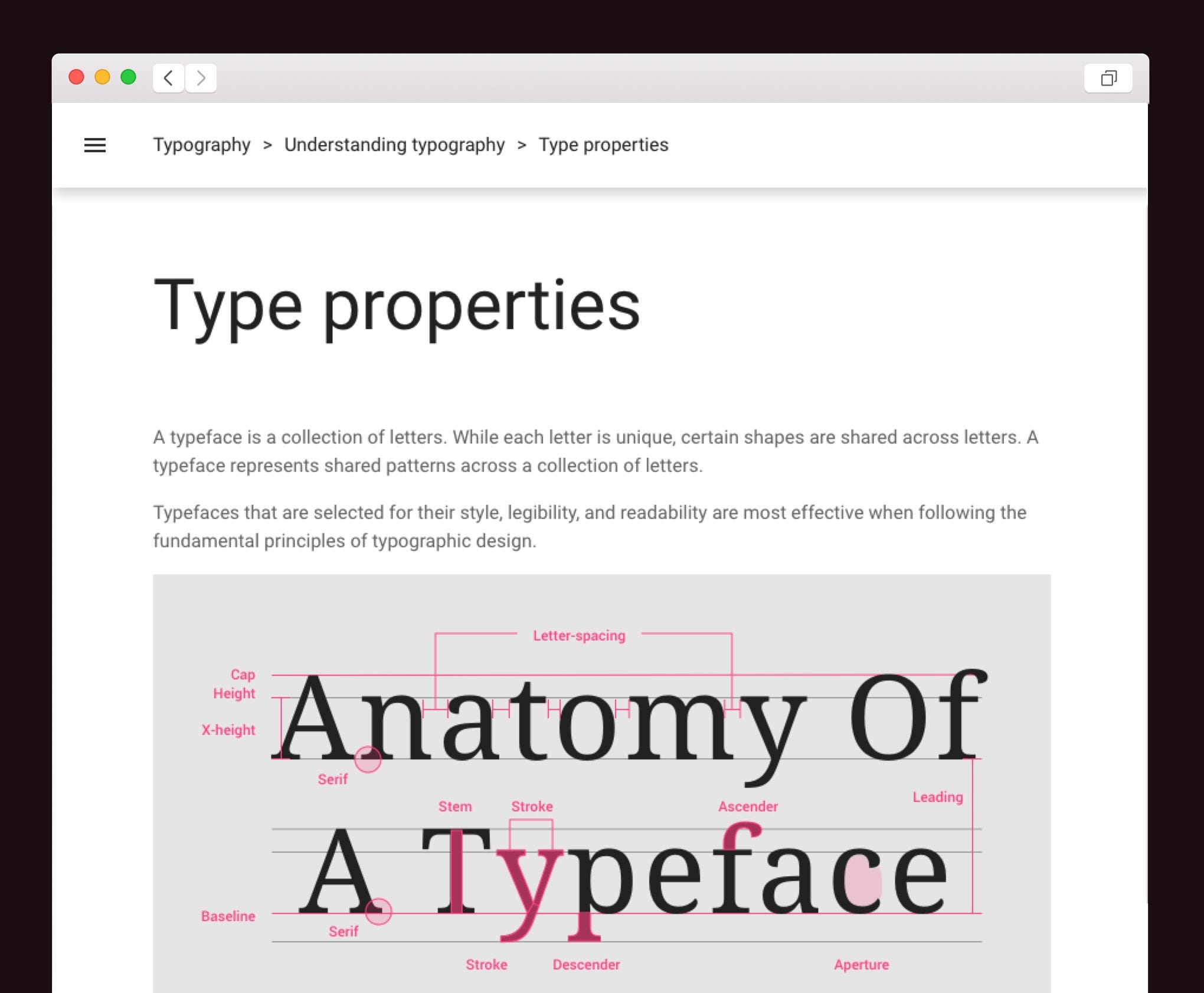Select the Type properties breadcrumb

click(x=604, y=145)
